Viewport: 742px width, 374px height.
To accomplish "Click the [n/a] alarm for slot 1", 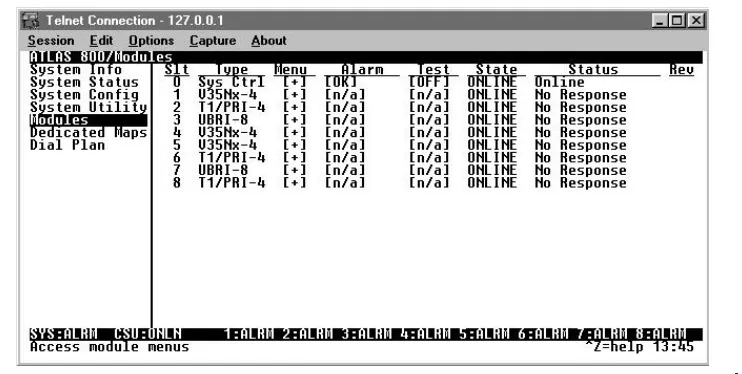I will tap(345, 95).
